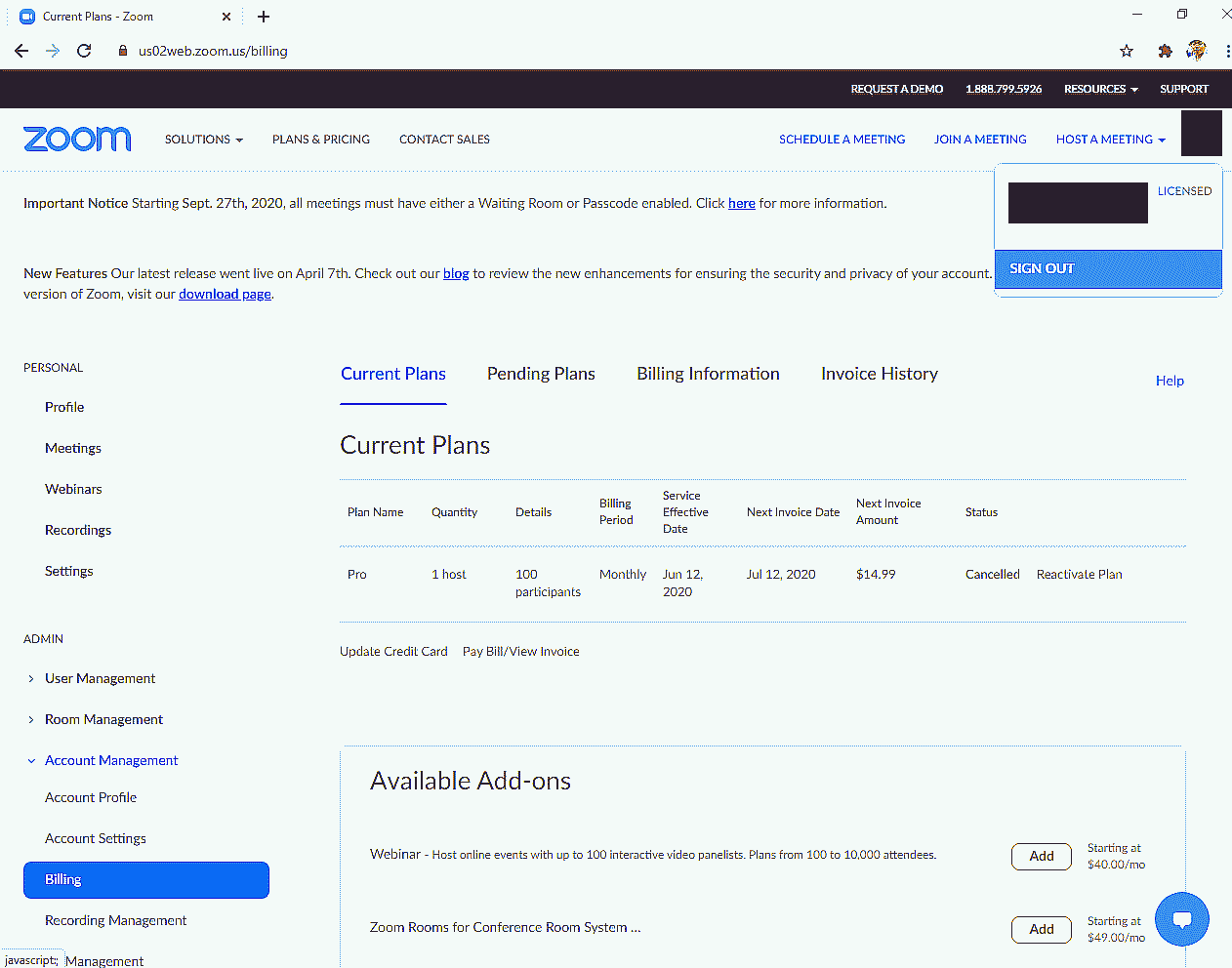Click Reactivate Plan link
1232x968 pixels.
pos(1079,575)
